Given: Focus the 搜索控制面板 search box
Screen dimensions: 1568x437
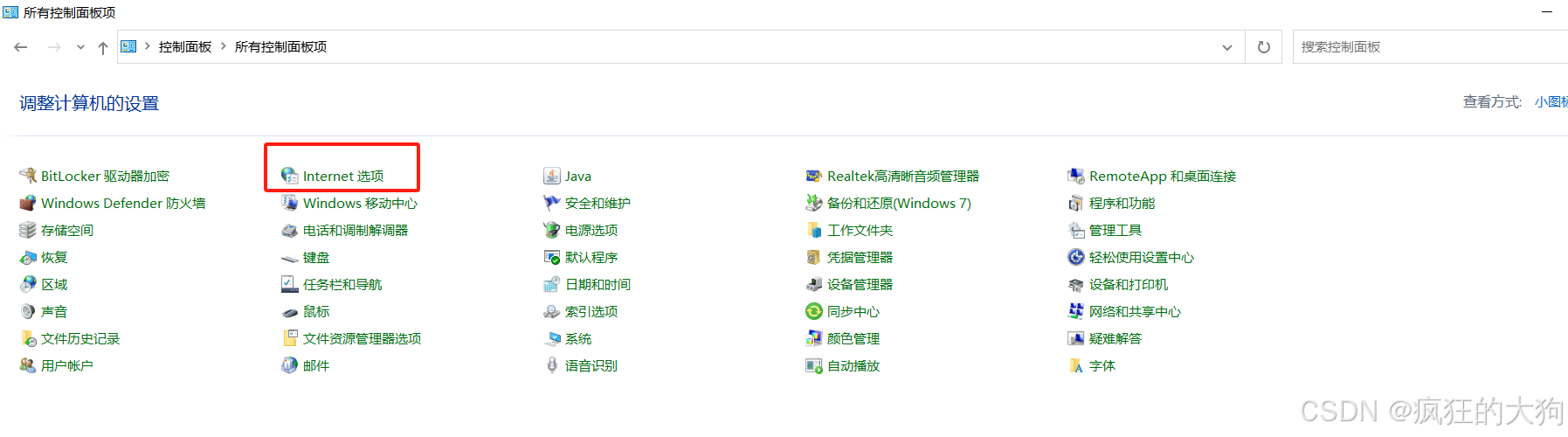Looking at the screenshot, I should click(1430, 47).
